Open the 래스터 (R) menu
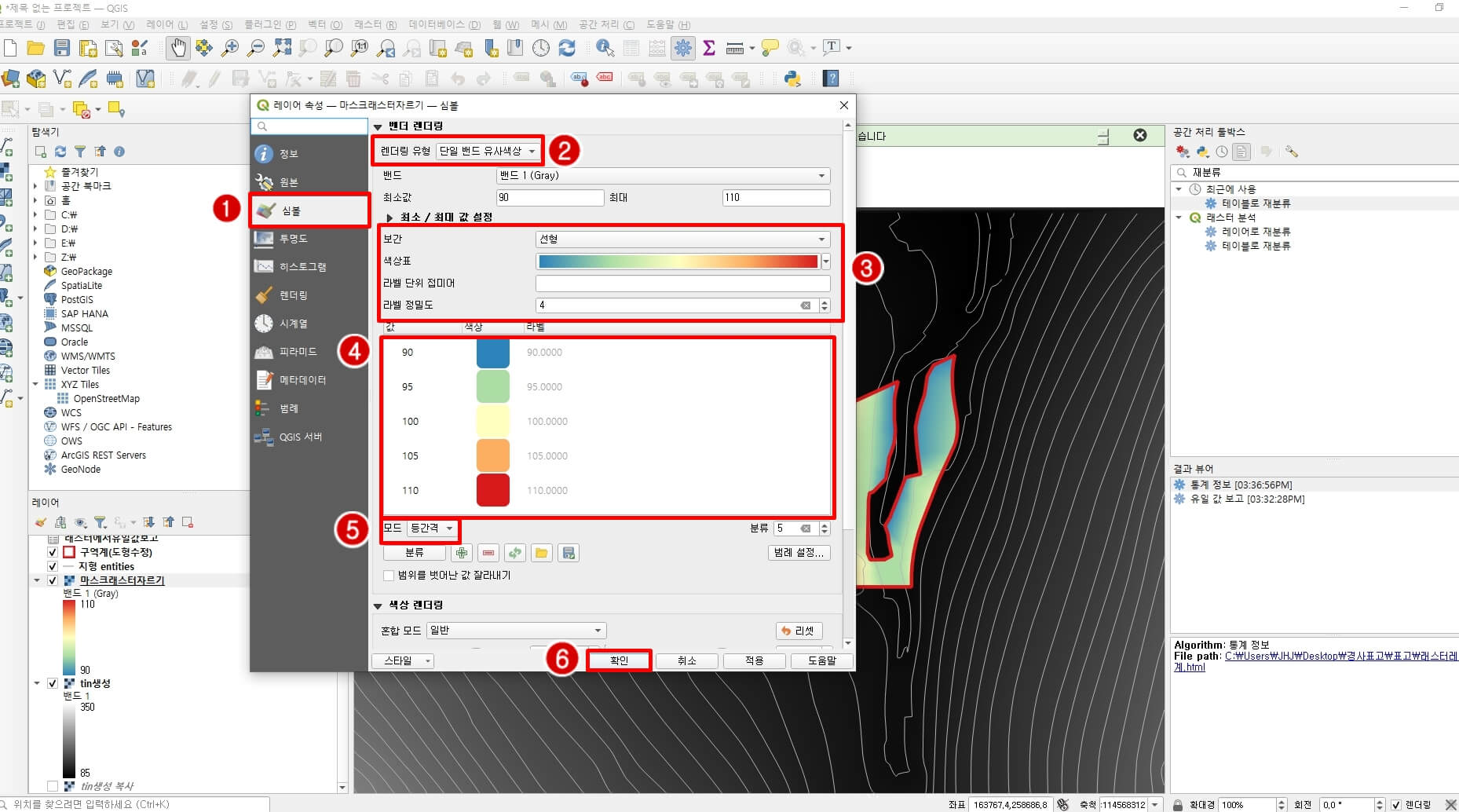This screenshot has width=1459, height=812. (375, 24)
